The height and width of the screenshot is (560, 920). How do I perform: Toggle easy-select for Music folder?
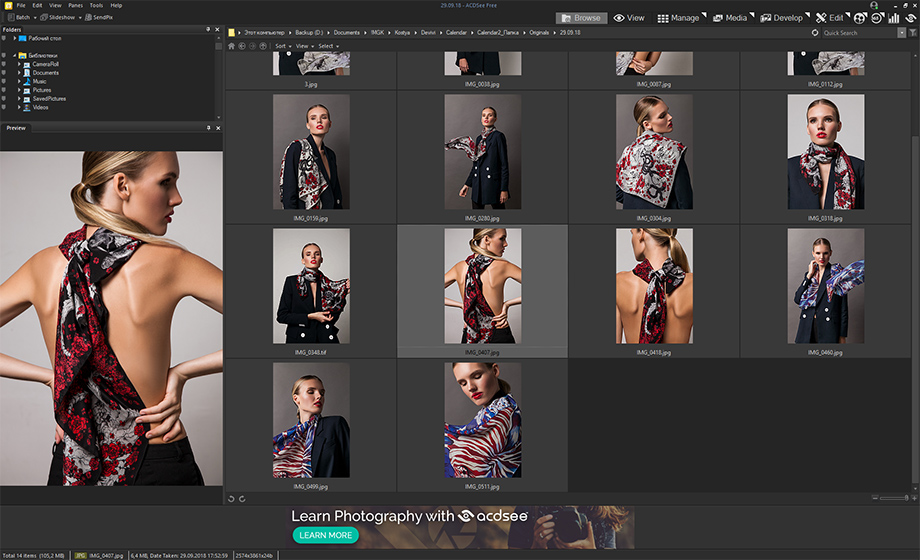tap(4, 81)
